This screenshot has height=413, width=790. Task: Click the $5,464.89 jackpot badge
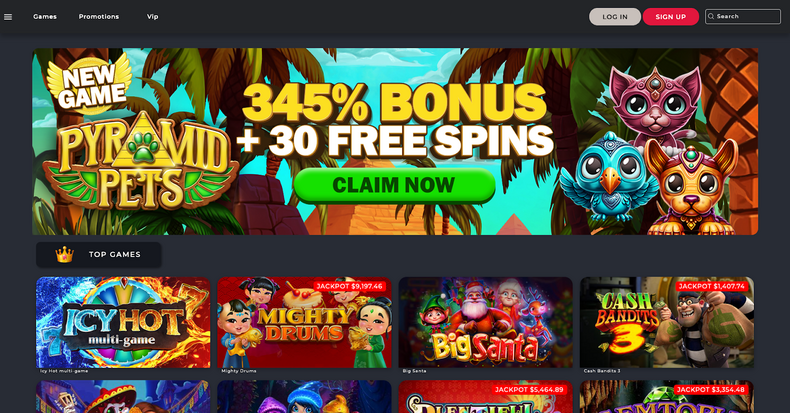coord(529,389)
